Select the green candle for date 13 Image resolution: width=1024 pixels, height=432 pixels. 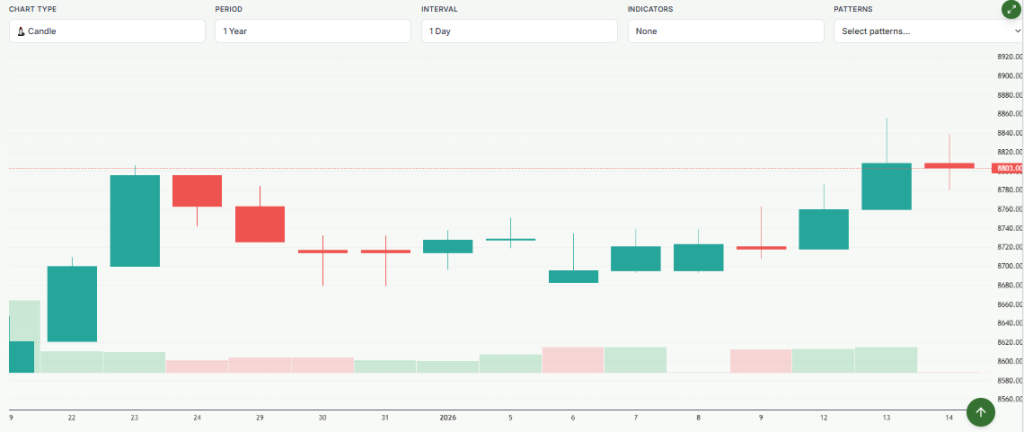(x=886, y=186)
